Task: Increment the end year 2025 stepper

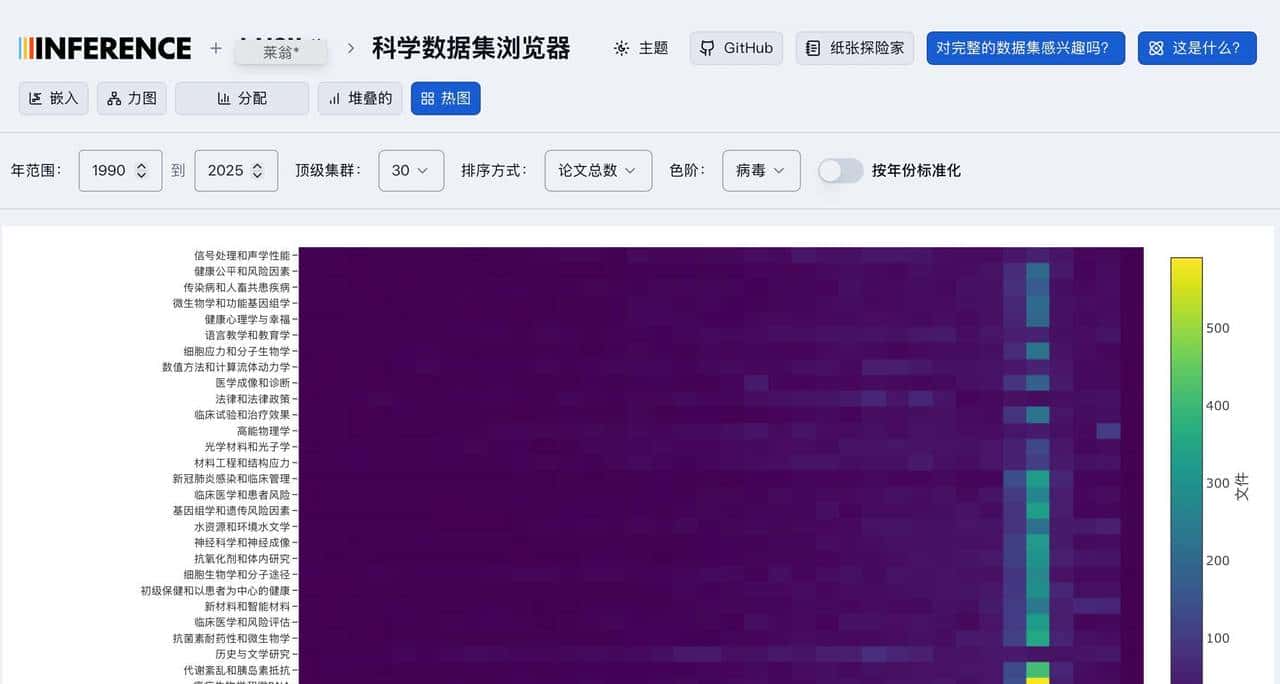Action: pyautogui.click(x=256, y=165)
